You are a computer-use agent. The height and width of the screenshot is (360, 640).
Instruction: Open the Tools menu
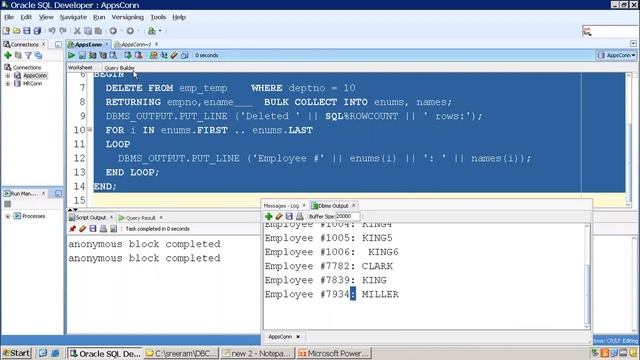(x=158, y=17)
